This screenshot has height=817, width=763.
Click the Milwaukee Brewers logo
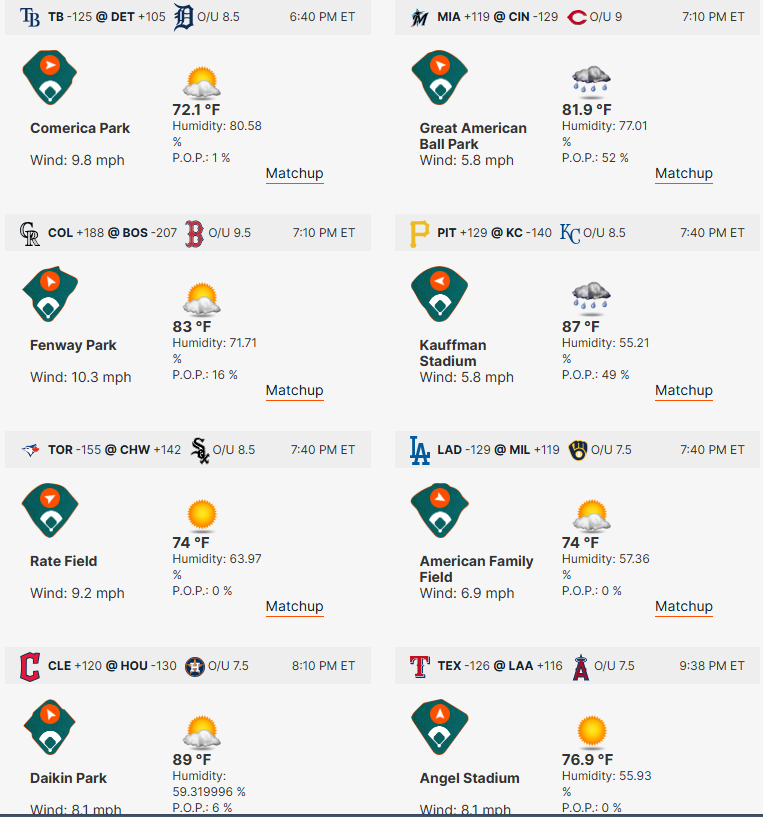click(577, 450)
